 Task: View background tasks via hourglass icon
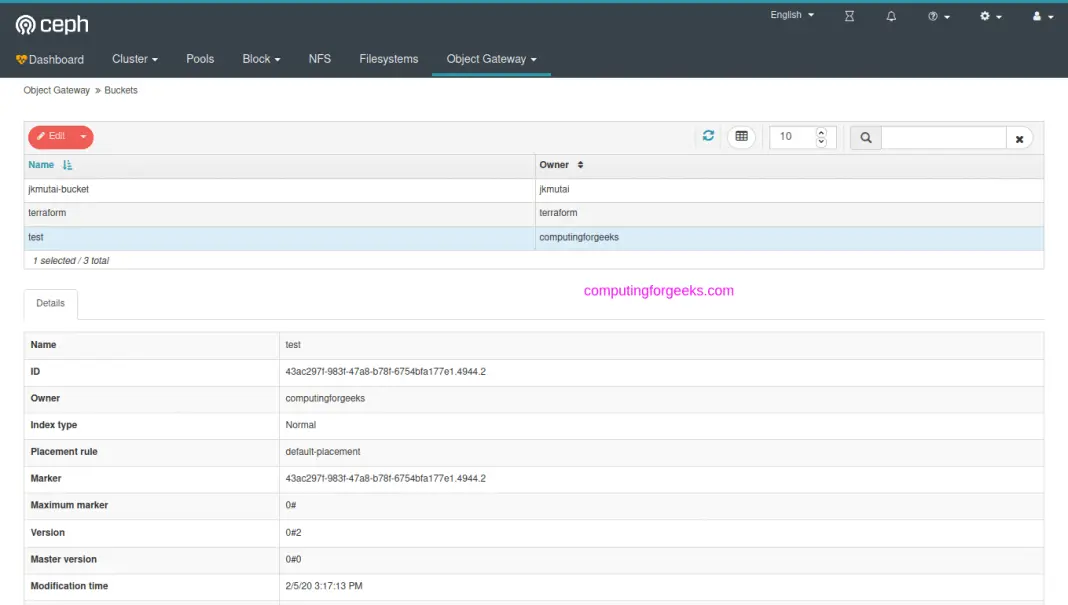coord(849,16)
